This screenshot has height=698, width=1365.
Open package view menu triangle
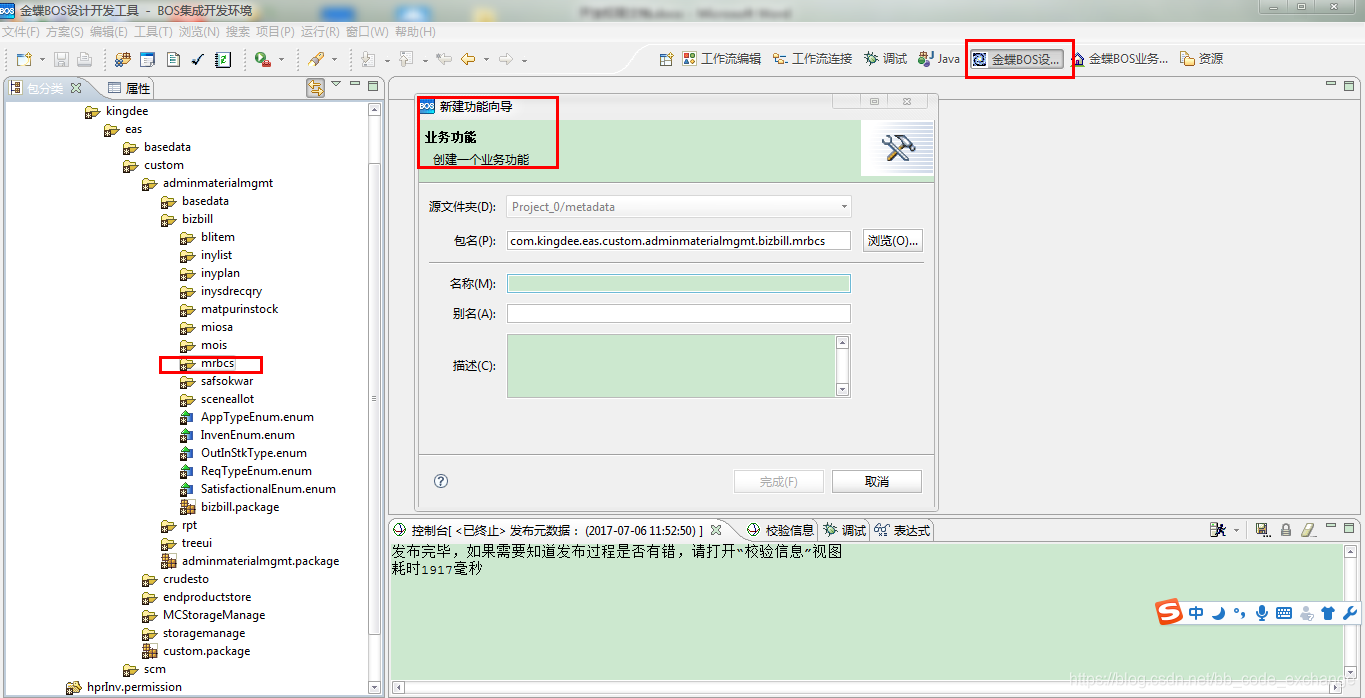pos(336,86)
